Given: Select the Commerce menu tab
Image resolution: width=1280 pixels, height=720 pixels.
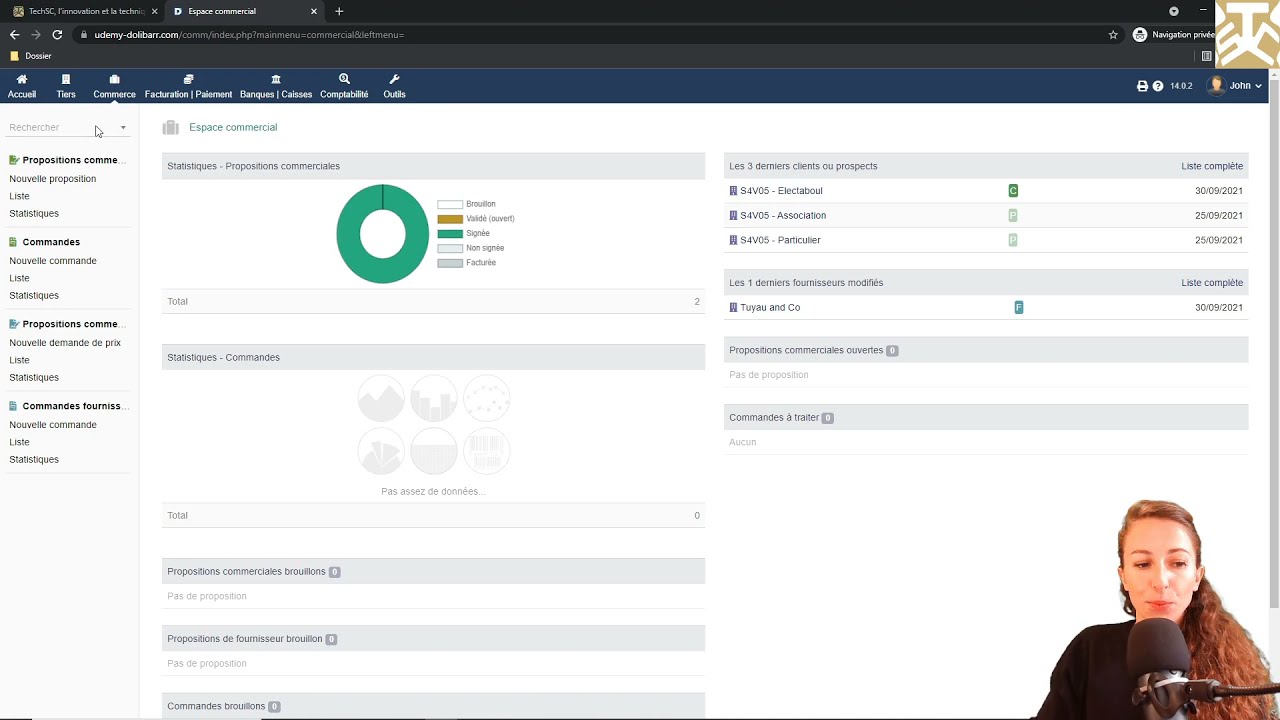Looking at the screenshot, I should [114, 86].
